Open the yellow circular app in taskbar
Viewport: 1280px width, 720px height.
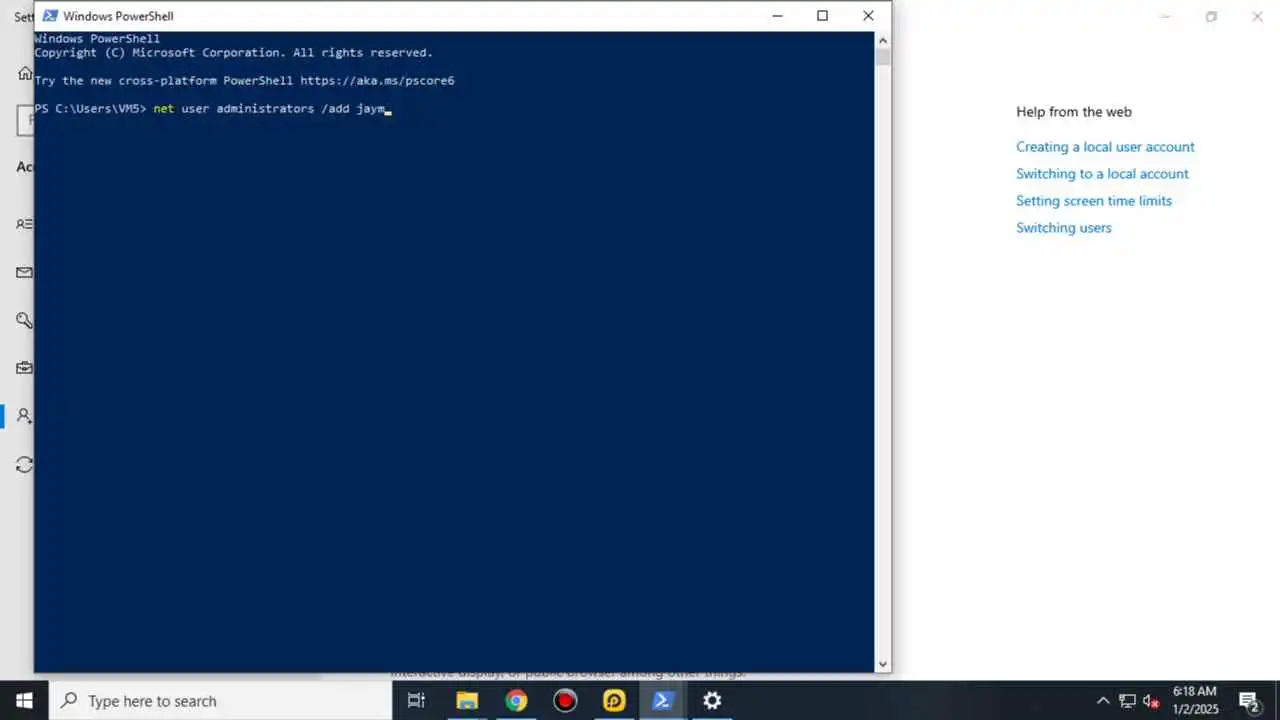point(614,701)
